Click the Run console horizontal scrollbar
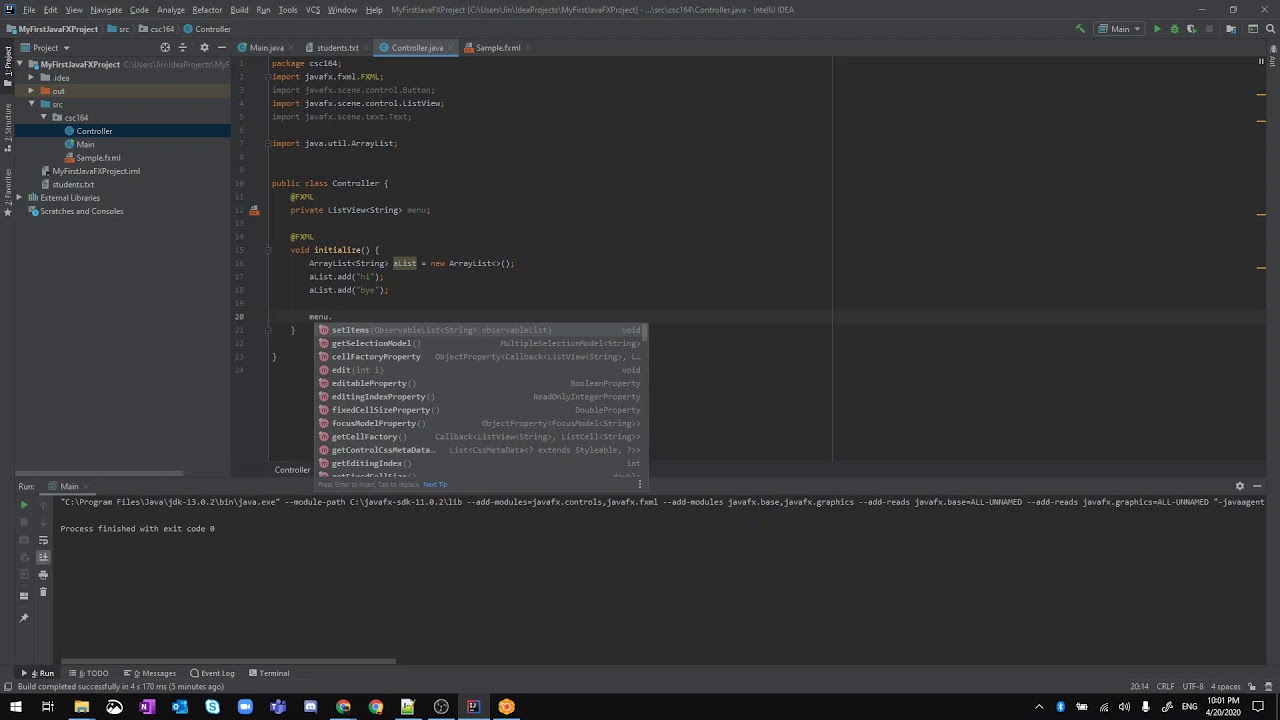 229,661
